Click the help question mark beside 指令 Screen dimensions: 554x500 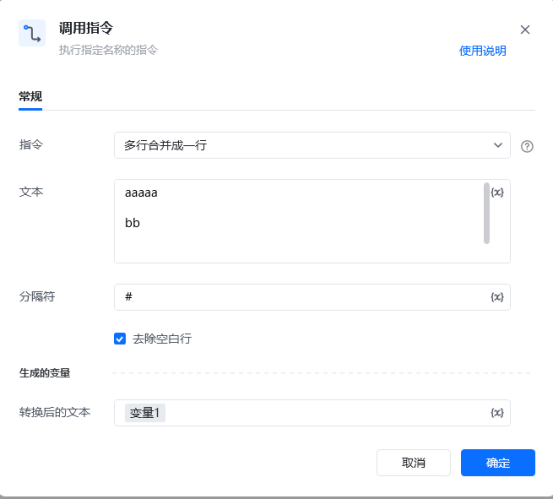(x=527, y=146)
